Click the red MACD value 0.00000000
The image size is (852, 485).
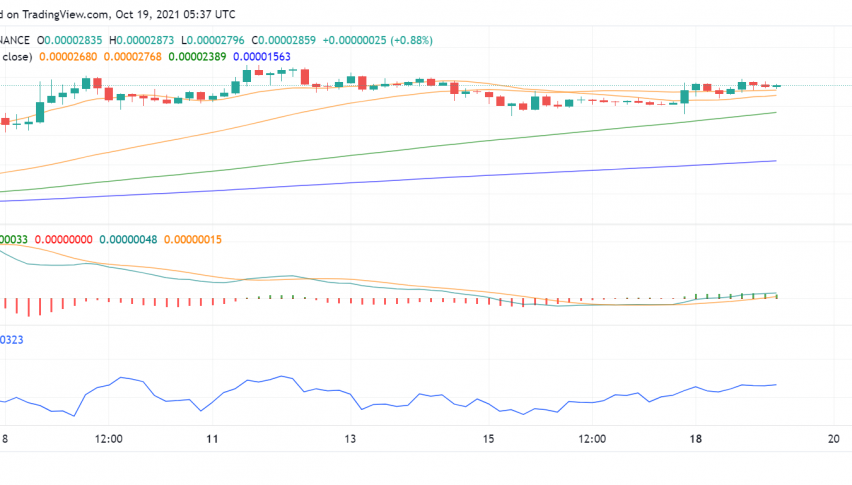coord(64,240)
